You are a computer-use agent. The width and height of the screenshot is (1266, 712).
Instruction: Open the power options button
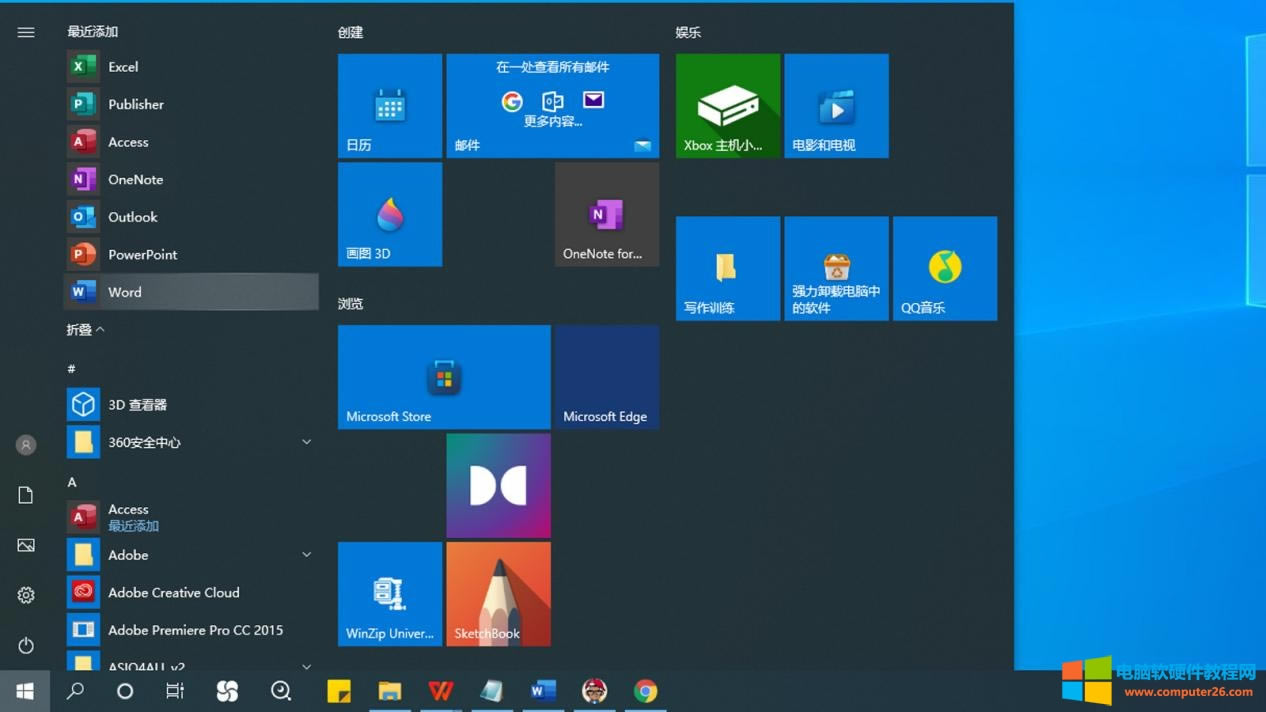point(26,645)
